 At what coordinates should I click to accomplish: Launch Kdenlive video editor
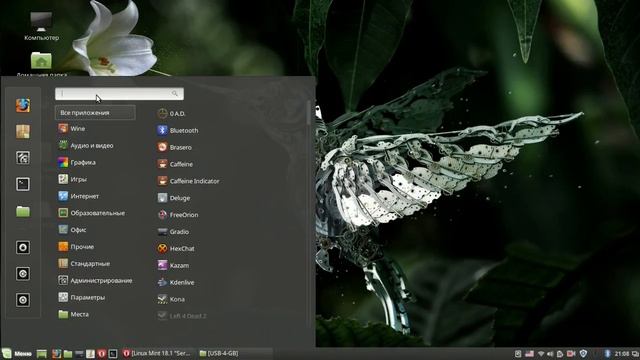click(x=176, y=282)
